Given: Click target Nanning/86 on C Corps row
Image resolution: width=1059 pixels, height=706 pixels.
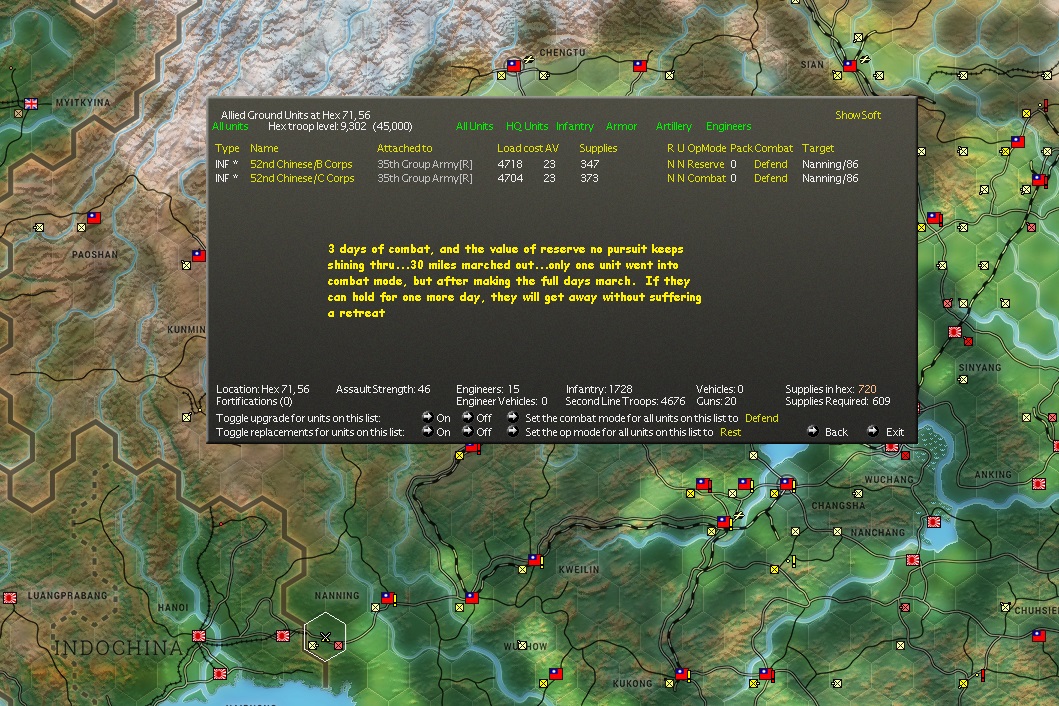Looking at the screenshot, I should pyautogui.click(x=830, y=178).
